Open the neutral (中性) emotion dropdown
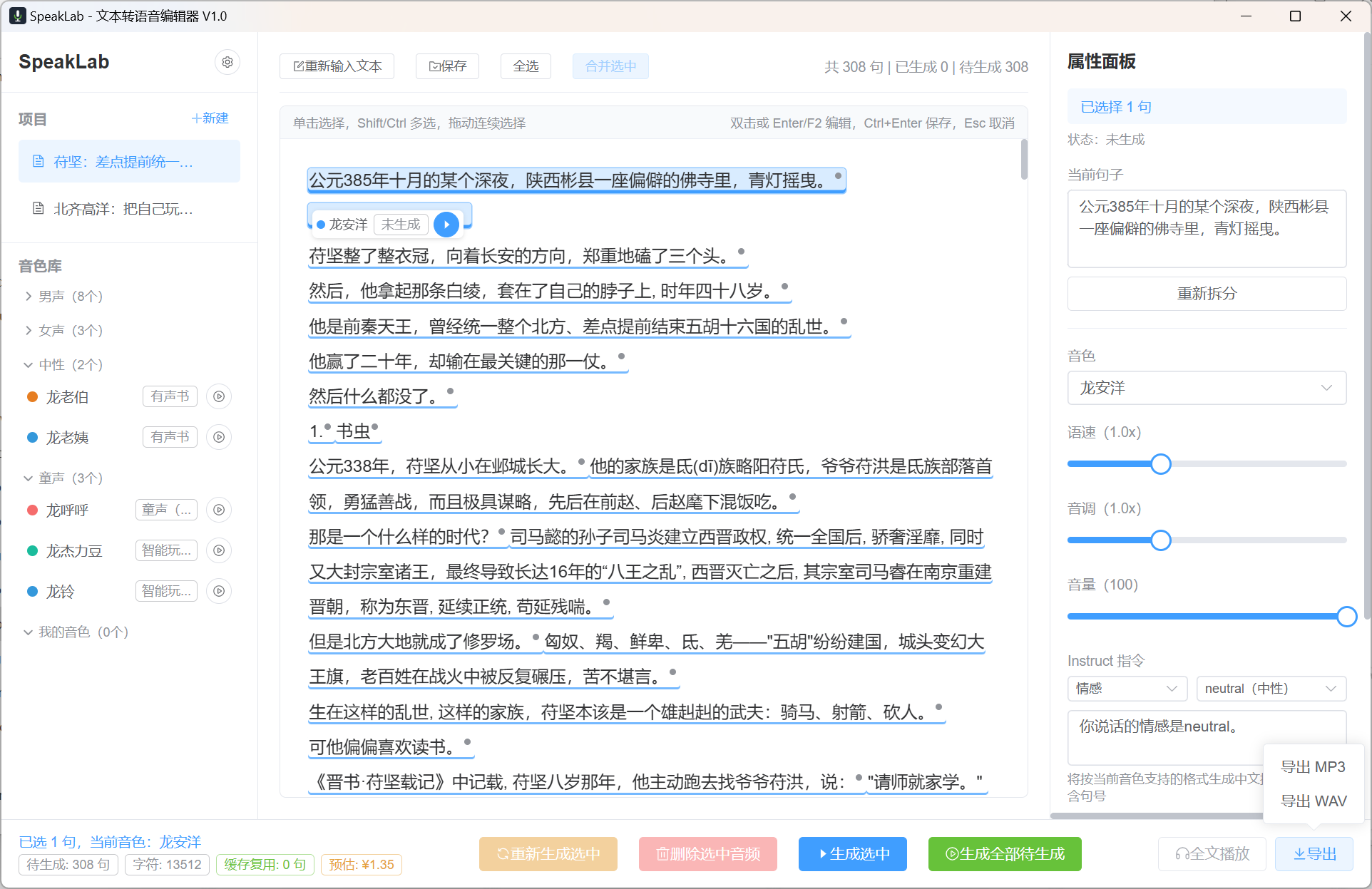Viewport: 1372px width, 889px height. pos(1271,689)
